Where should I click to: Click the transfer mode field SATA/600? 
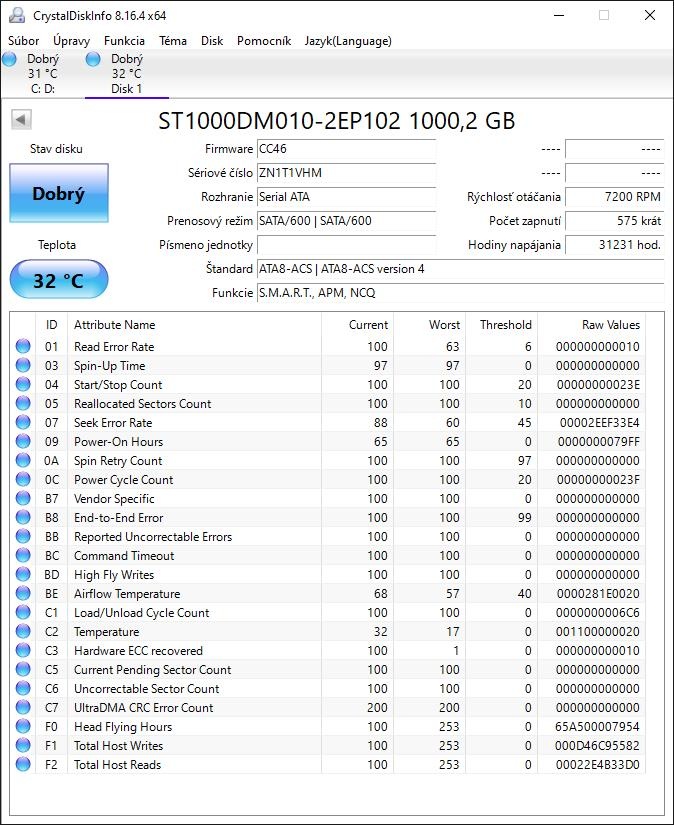tap(346, 220)
